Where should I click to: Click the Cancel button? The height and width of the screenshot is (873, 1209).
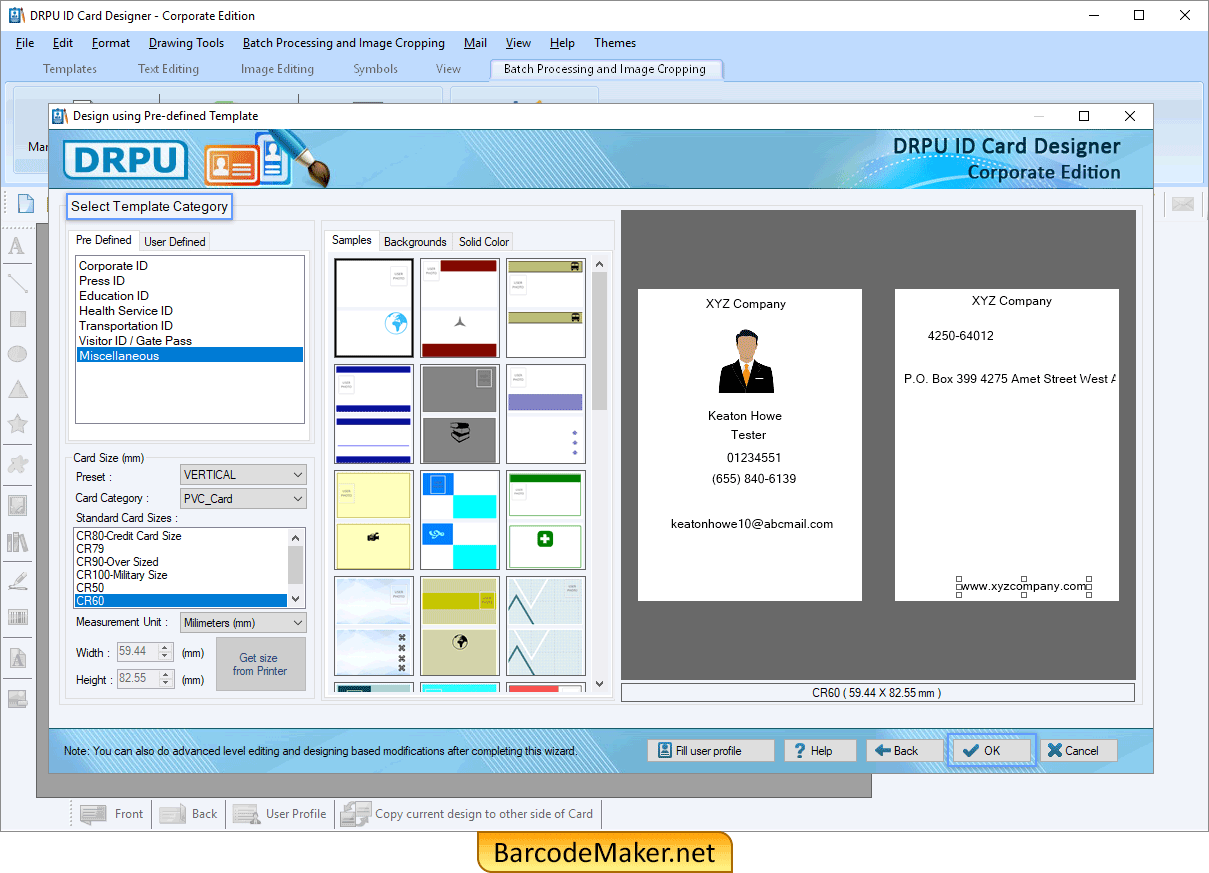pyautogui.click(x=1079, y=750)
